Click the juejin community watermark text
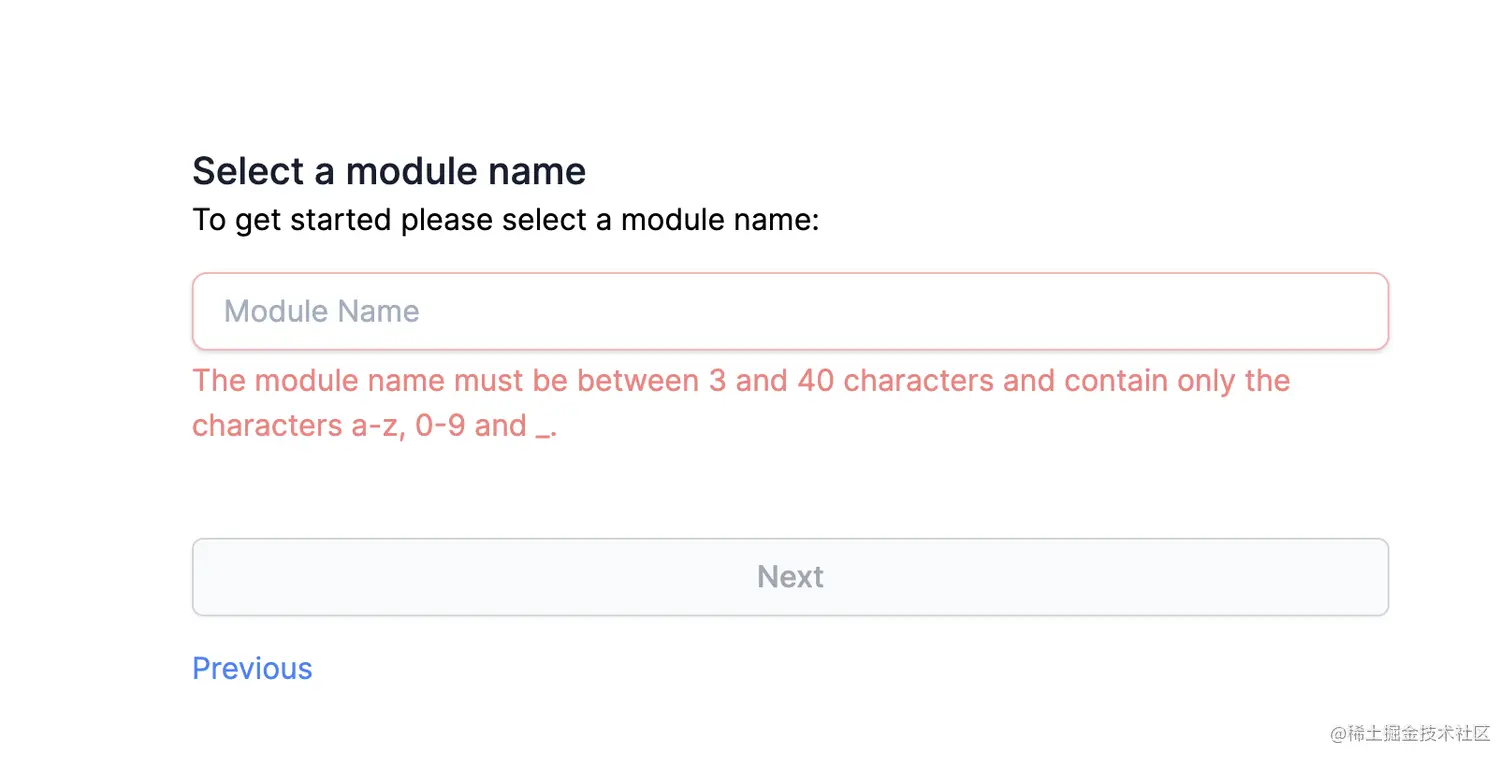The width and height of the screenshot is (1512, 765). click(x=1410, y=733)
